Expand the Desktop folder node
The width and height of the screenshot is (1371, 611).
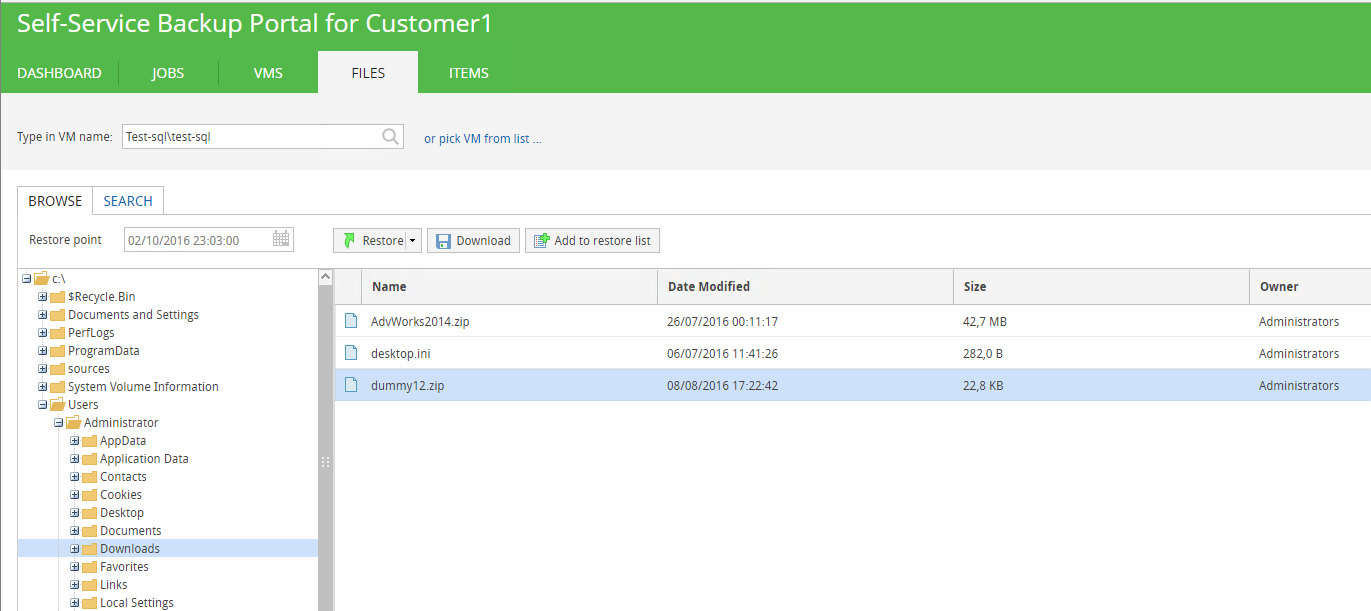coord(74,513)
